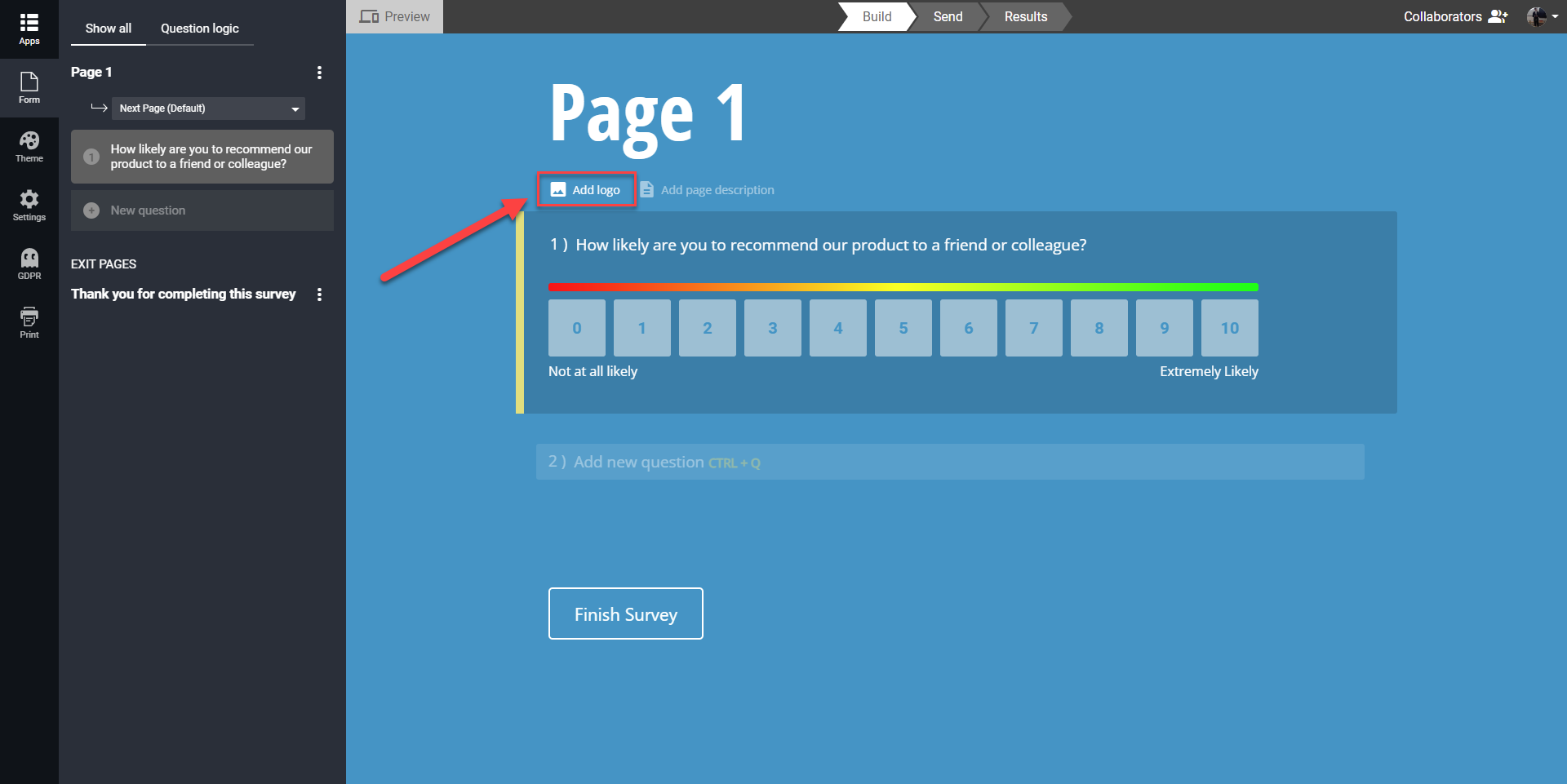The height and width of the screenshot is (784, 1567).
Task: Click the EXIT PAGES section label
Action: point(104,264)
